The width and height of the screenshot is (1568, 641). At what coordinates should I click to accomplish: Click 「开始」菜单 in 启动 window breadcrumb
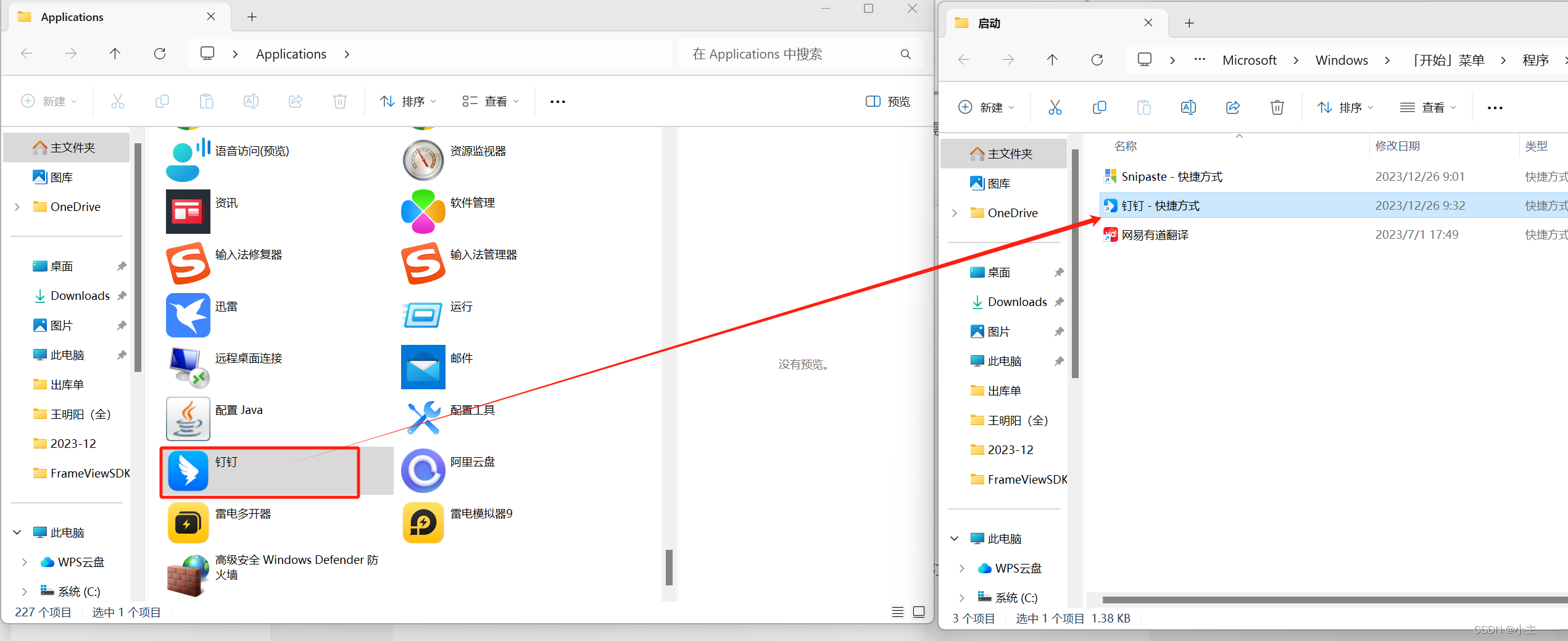[1448, 60]
